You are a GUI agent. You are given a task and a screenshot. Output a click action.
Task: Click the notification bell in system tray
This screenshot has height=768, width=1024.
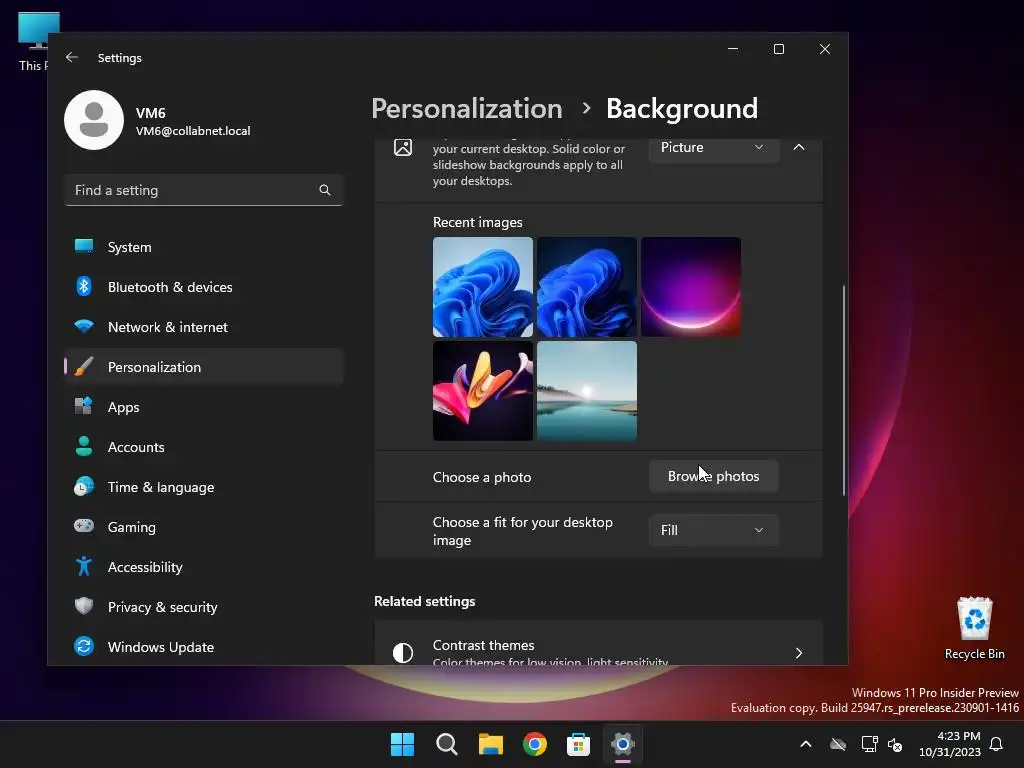tap(996, 744)
